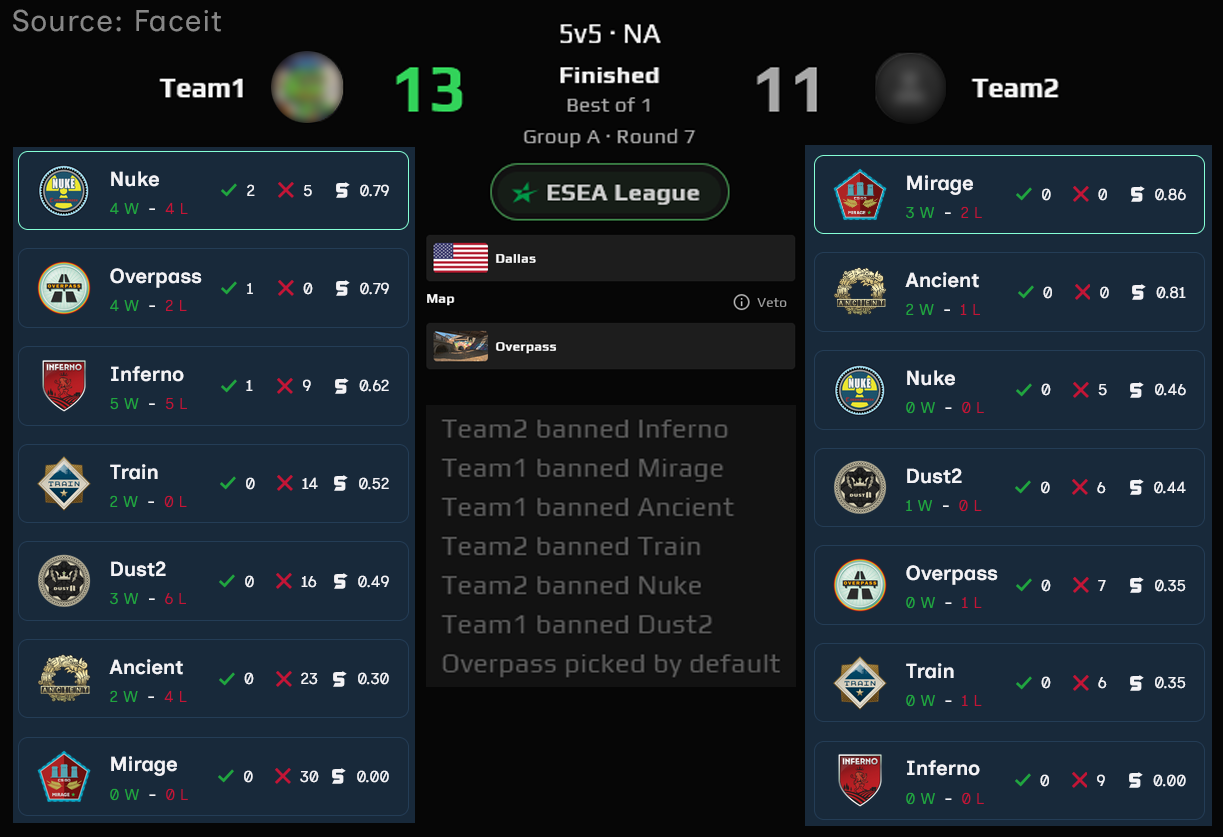
Task: Click Team1's Nuke map badge icon
Action: click(64, 191)
